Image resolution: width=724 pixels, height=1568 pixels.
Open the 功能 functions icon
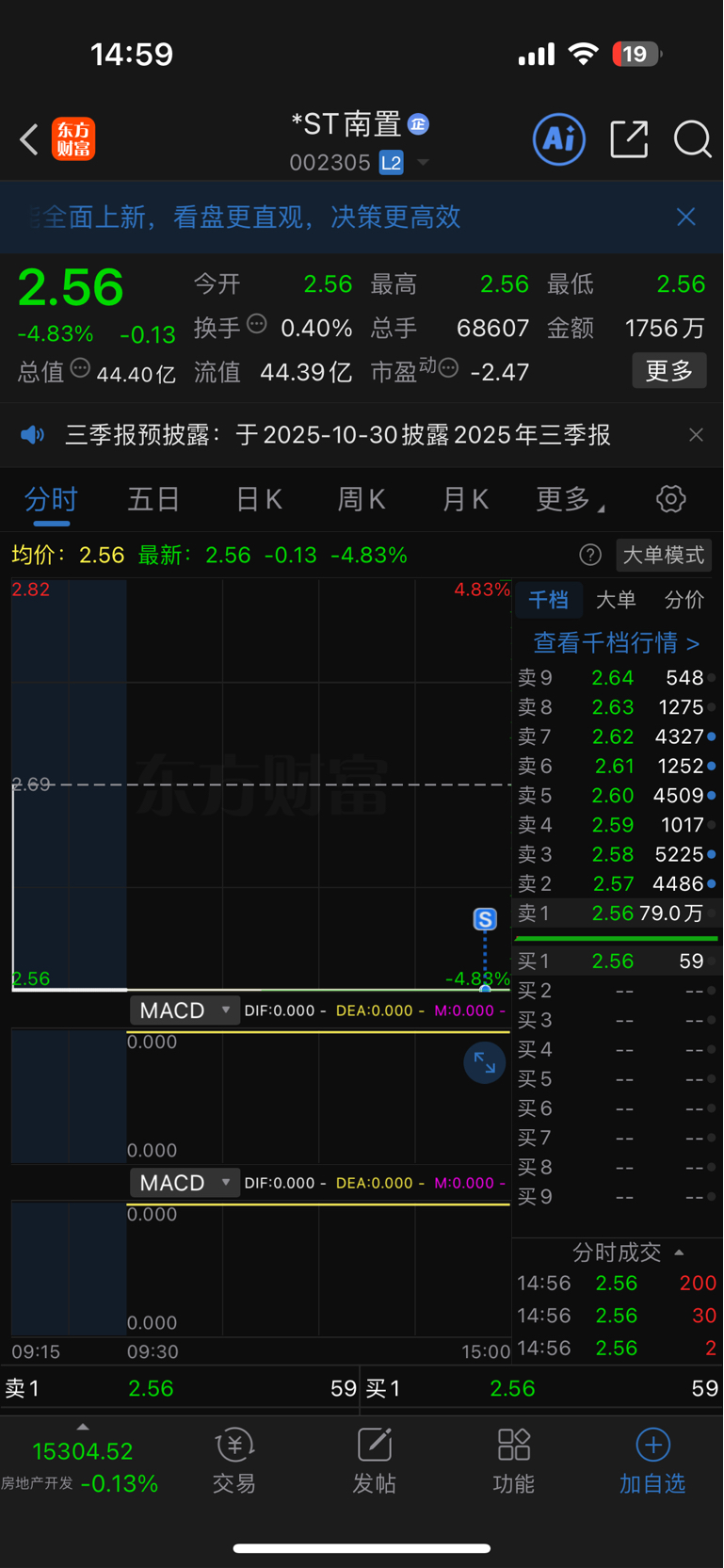click(514, 1462)
